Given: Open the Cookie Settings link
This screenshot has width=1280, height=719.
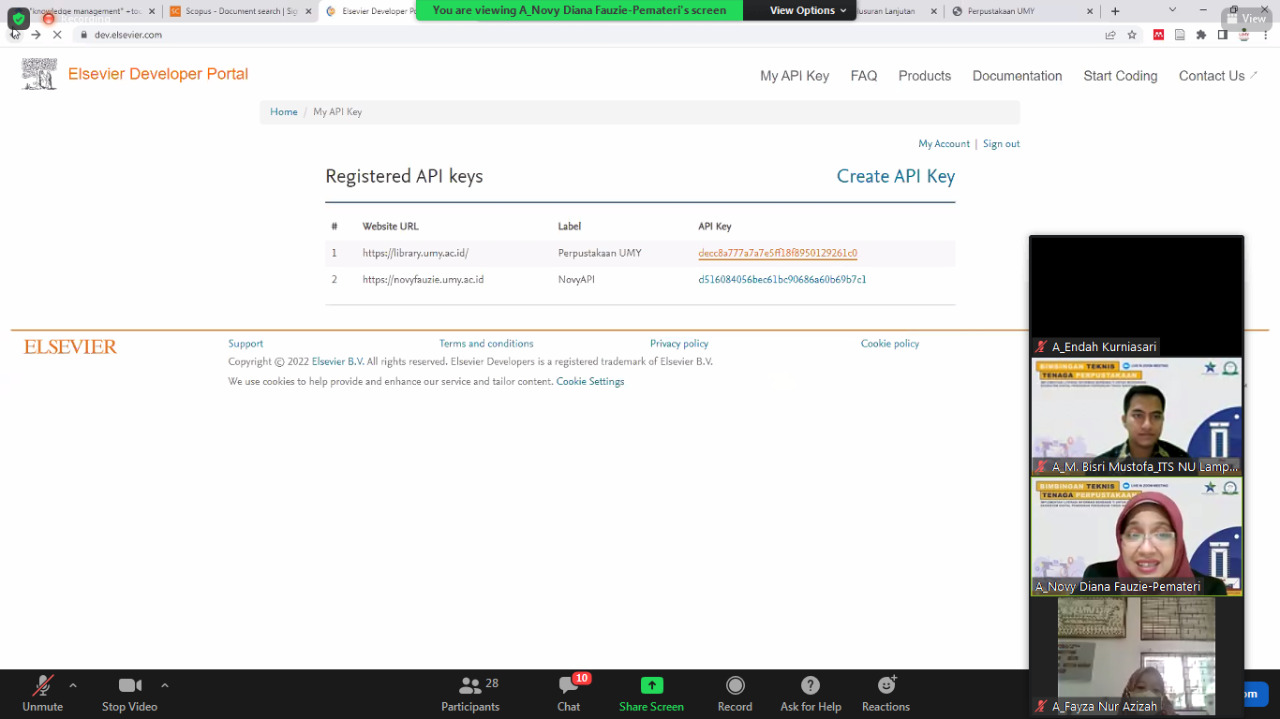Looking at the screenshot, I should (590, 382).
